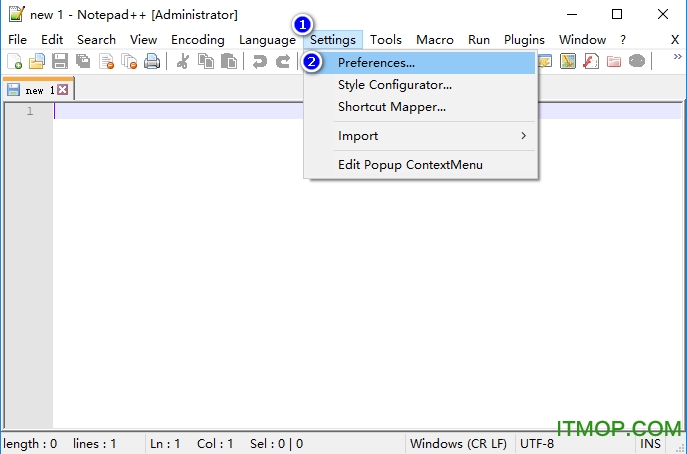Close the 'new 1' tab

pos(63,90)
